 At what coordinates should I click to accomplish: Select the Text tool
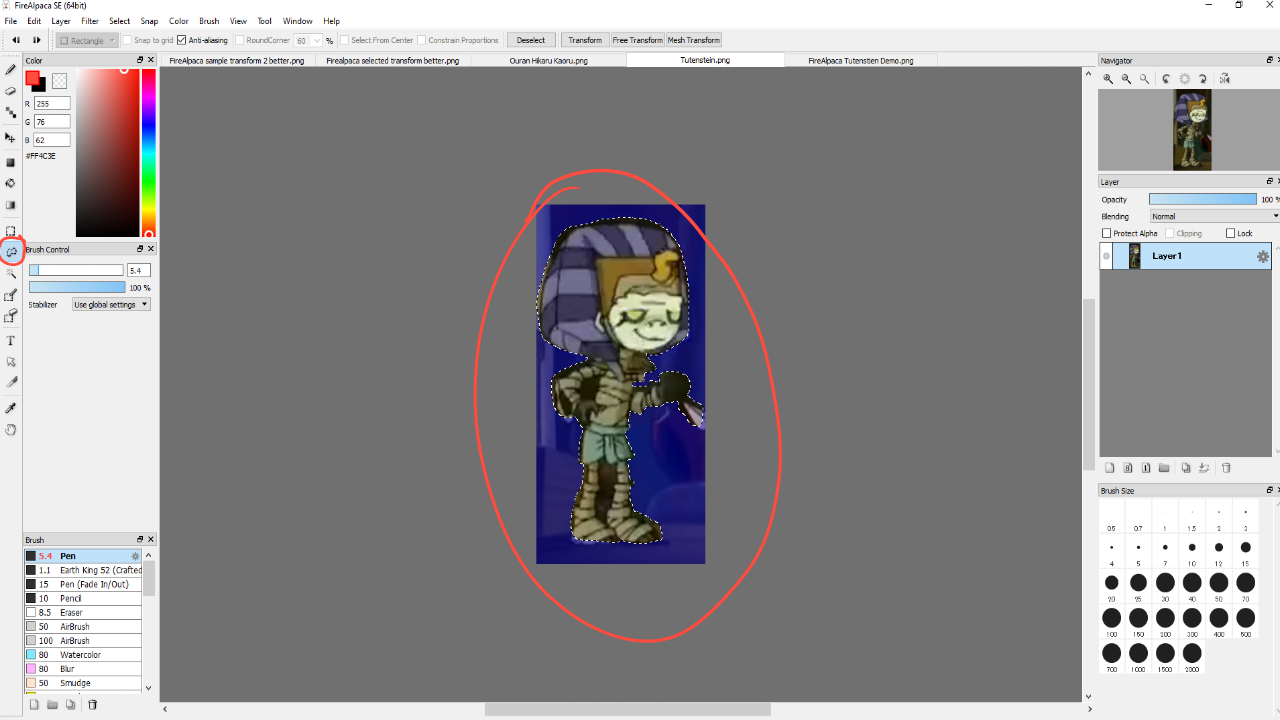pyautogui.click(x=11, y=341)
